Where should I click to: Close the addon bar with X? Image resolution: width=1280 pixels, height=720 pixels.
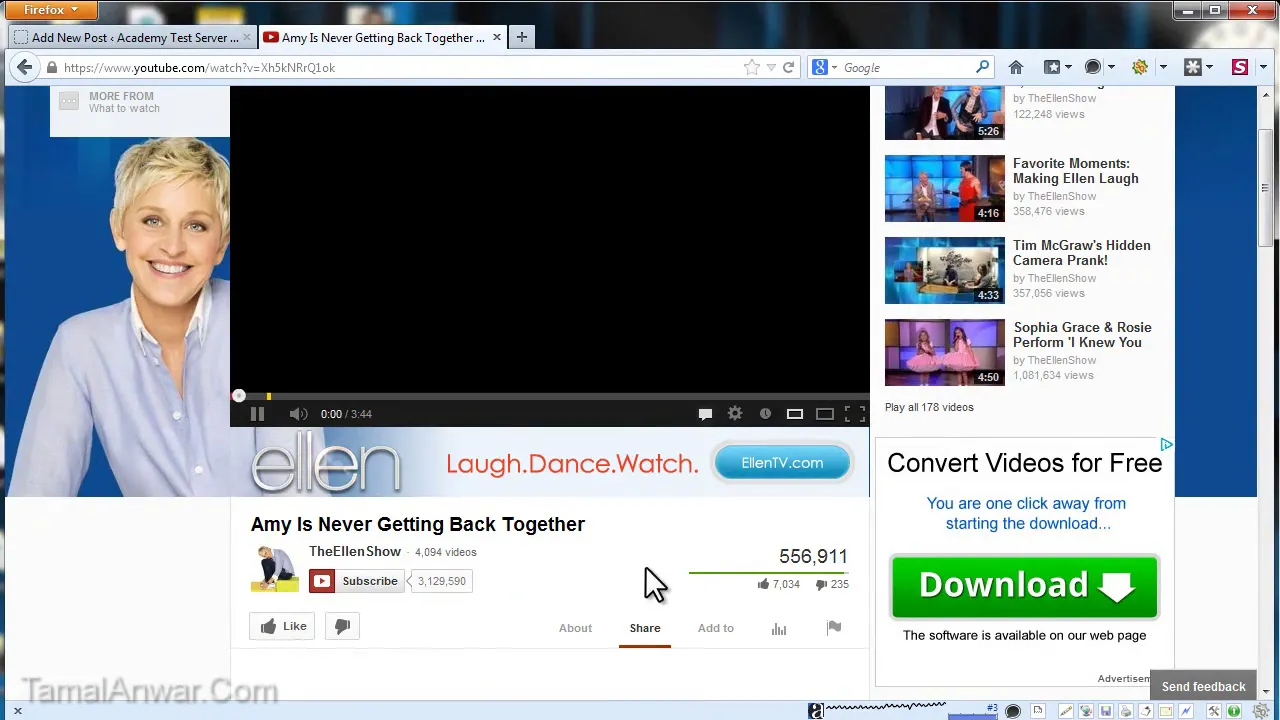click(17, 711)
